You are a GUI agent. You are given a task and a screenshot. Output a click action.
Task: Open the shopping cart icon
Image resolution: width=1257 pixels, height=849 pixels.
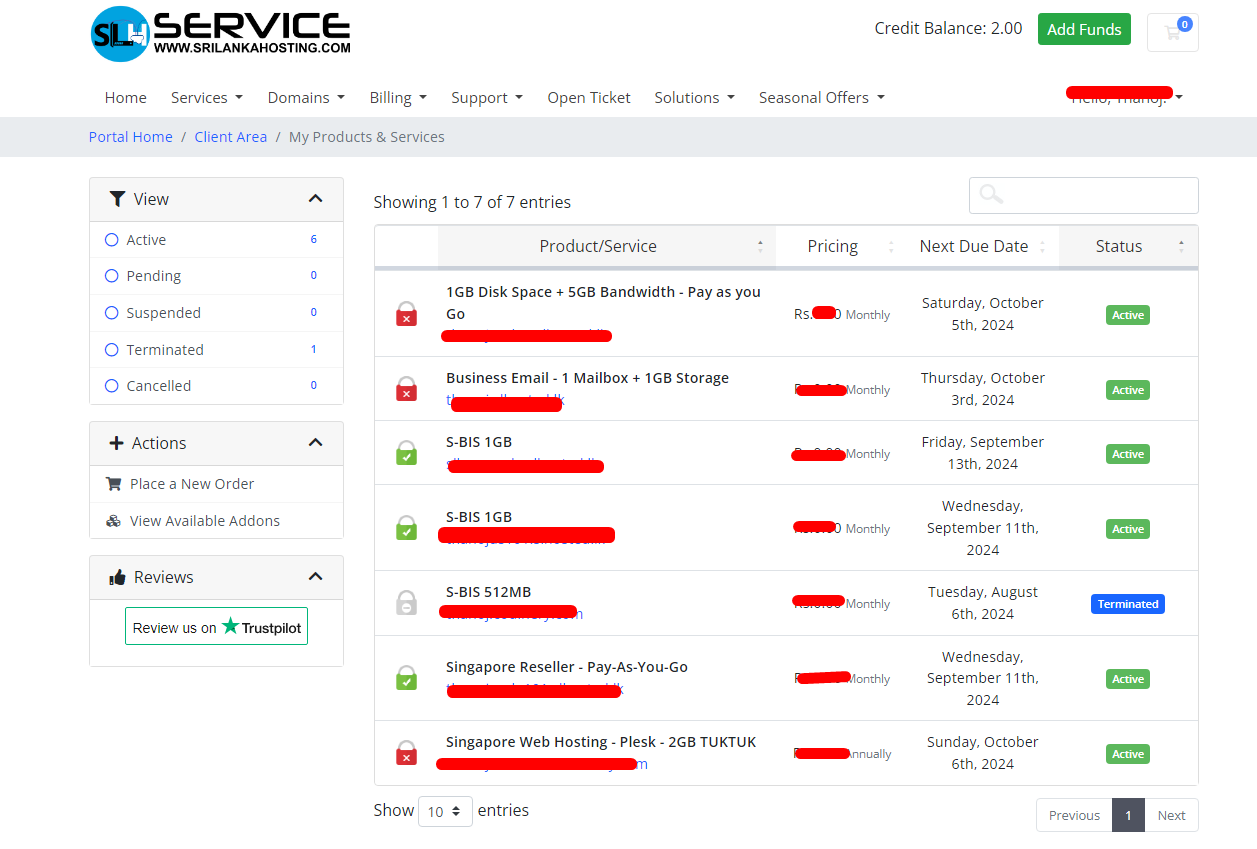tap(1171, 31)
